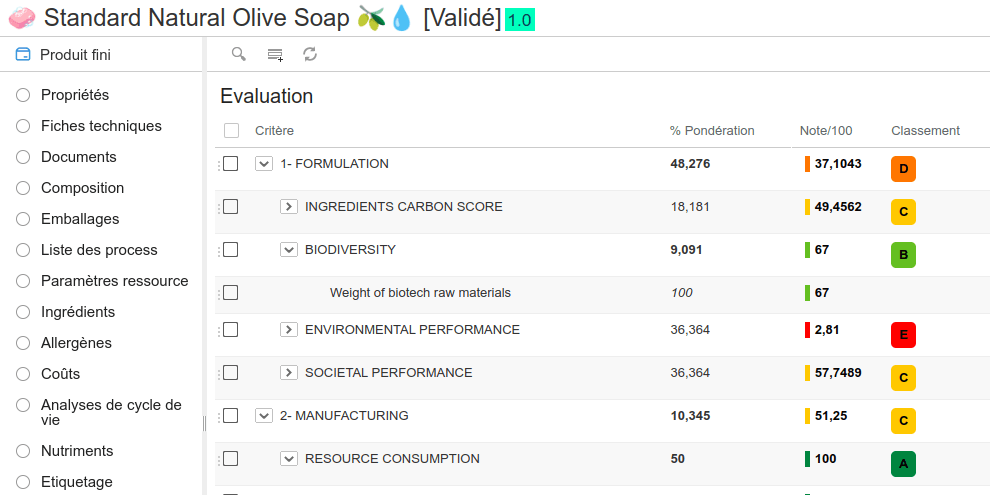Click the add row list icon
This screenshot has width=990, height=495.
[x=275, y=54]
